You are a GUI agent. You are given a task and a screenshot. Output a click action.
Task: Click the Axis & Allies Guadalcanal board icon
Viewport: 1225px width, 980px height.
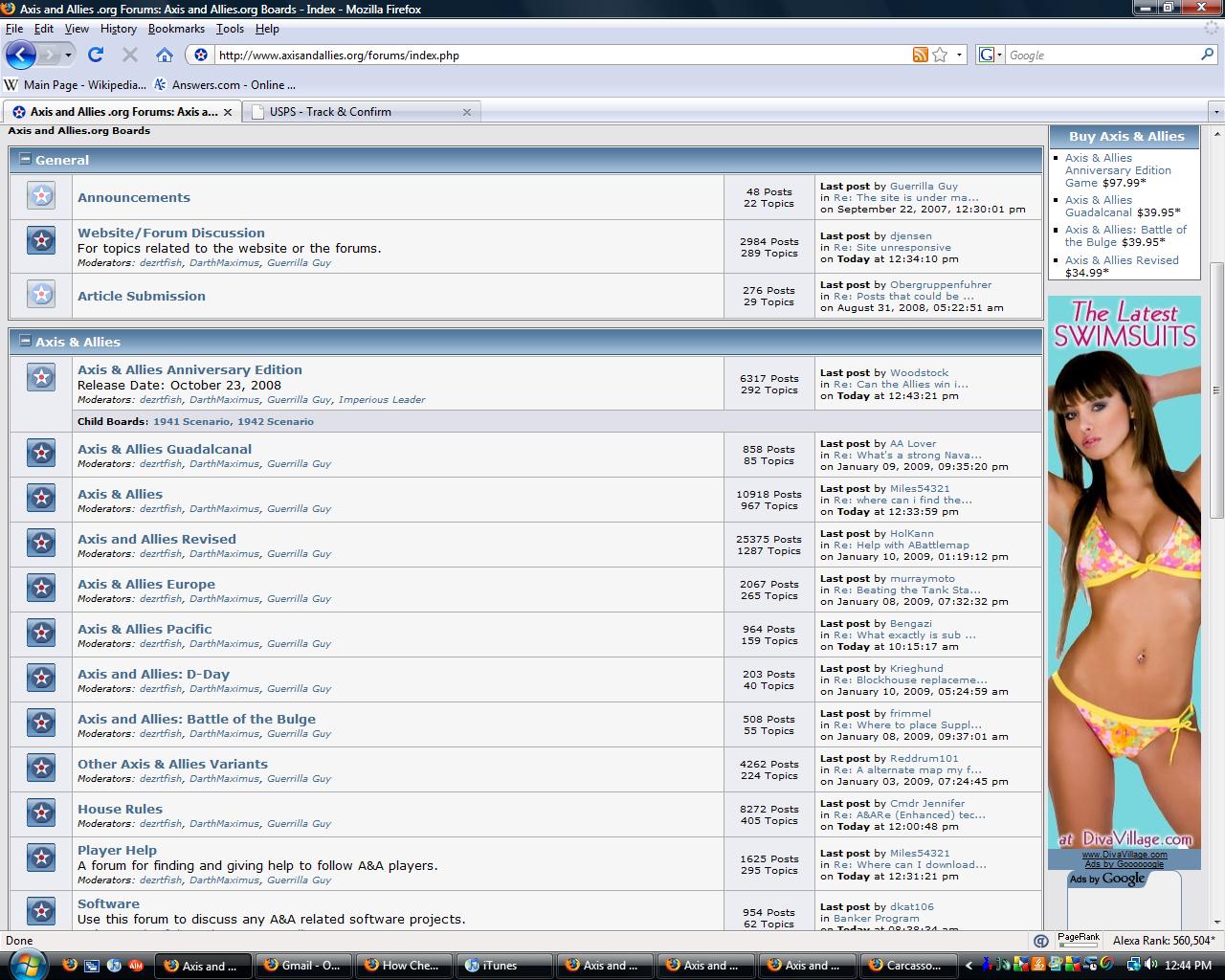click(x=41, y=453)
